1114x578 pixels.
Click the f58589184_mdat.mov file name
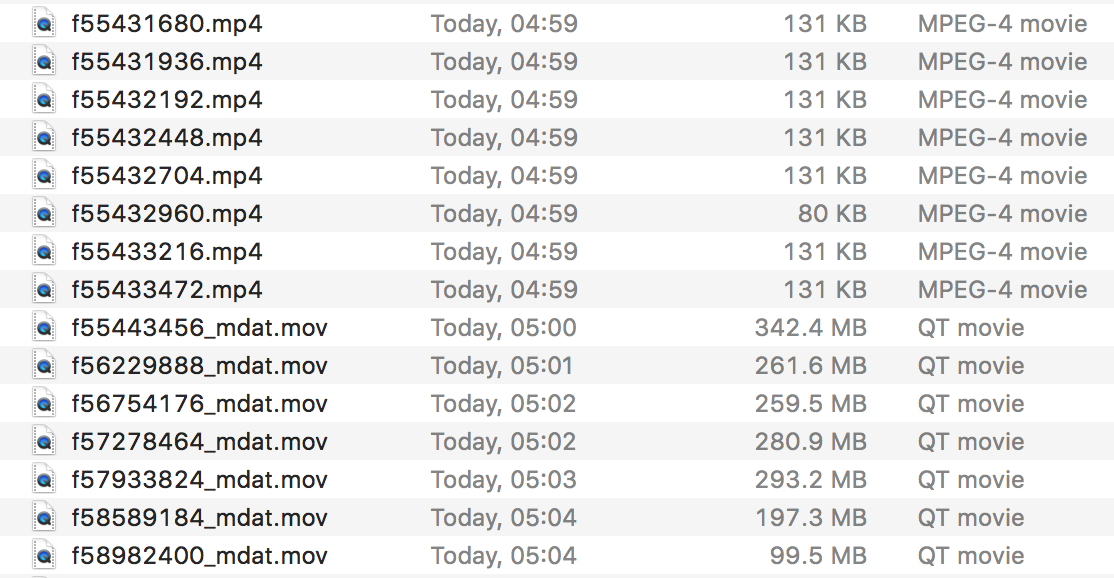pyautogui.click(x=200, y=517)
